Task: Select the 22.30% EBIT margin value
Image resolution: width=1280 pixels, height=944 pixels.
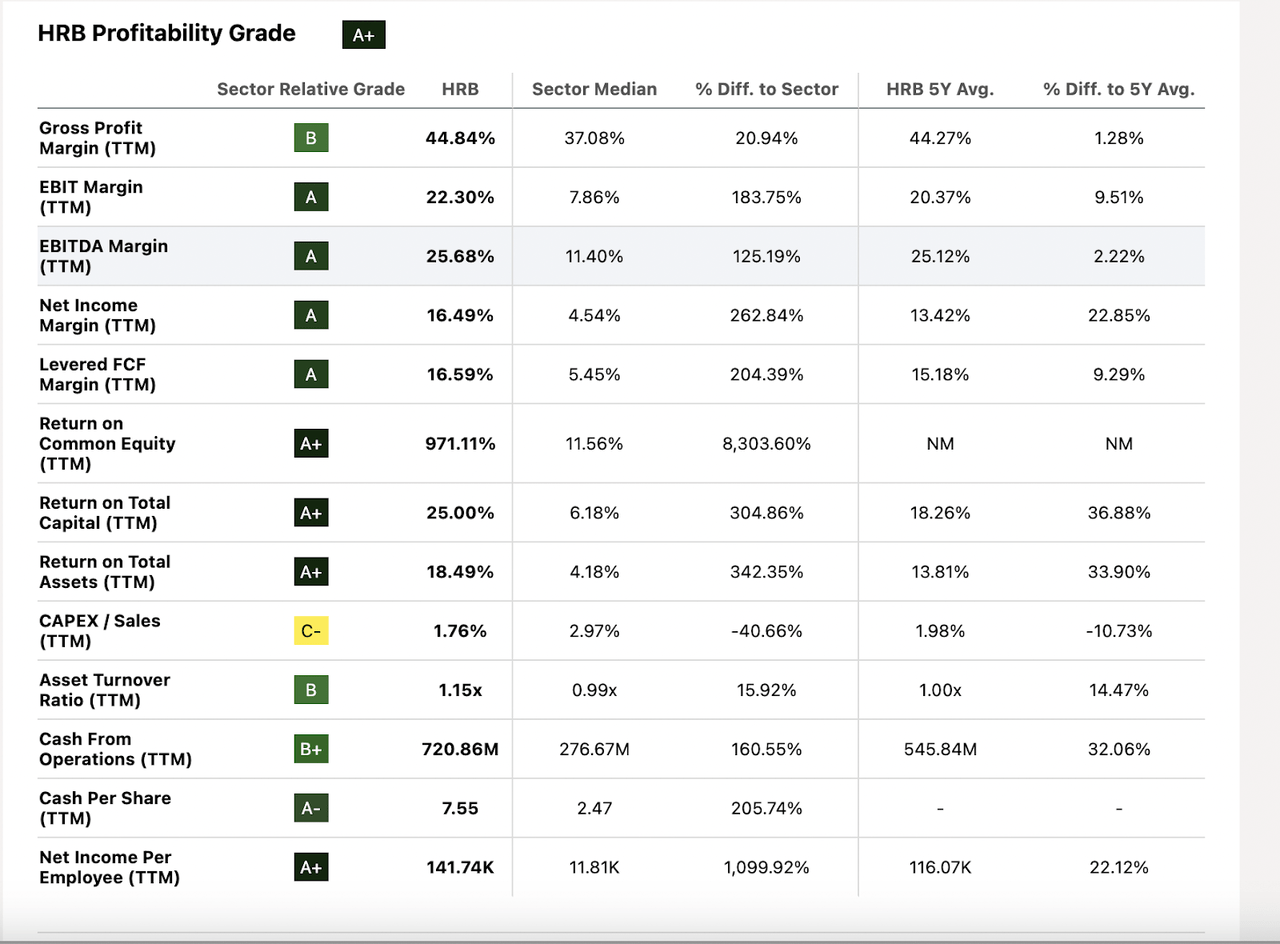Action: pyautogui.click(x=460, y=197)
